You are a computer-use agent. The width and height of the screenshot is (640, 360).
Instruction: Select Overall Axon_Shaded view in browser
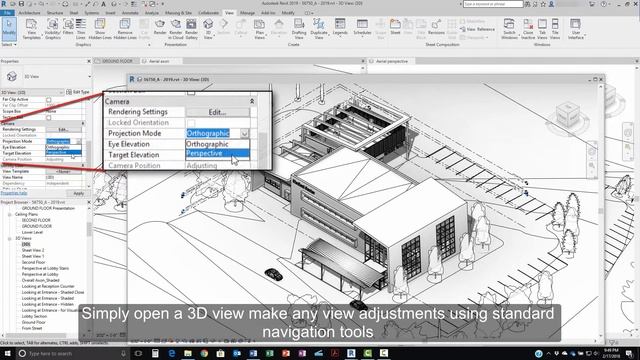click(x=40, y=280)
